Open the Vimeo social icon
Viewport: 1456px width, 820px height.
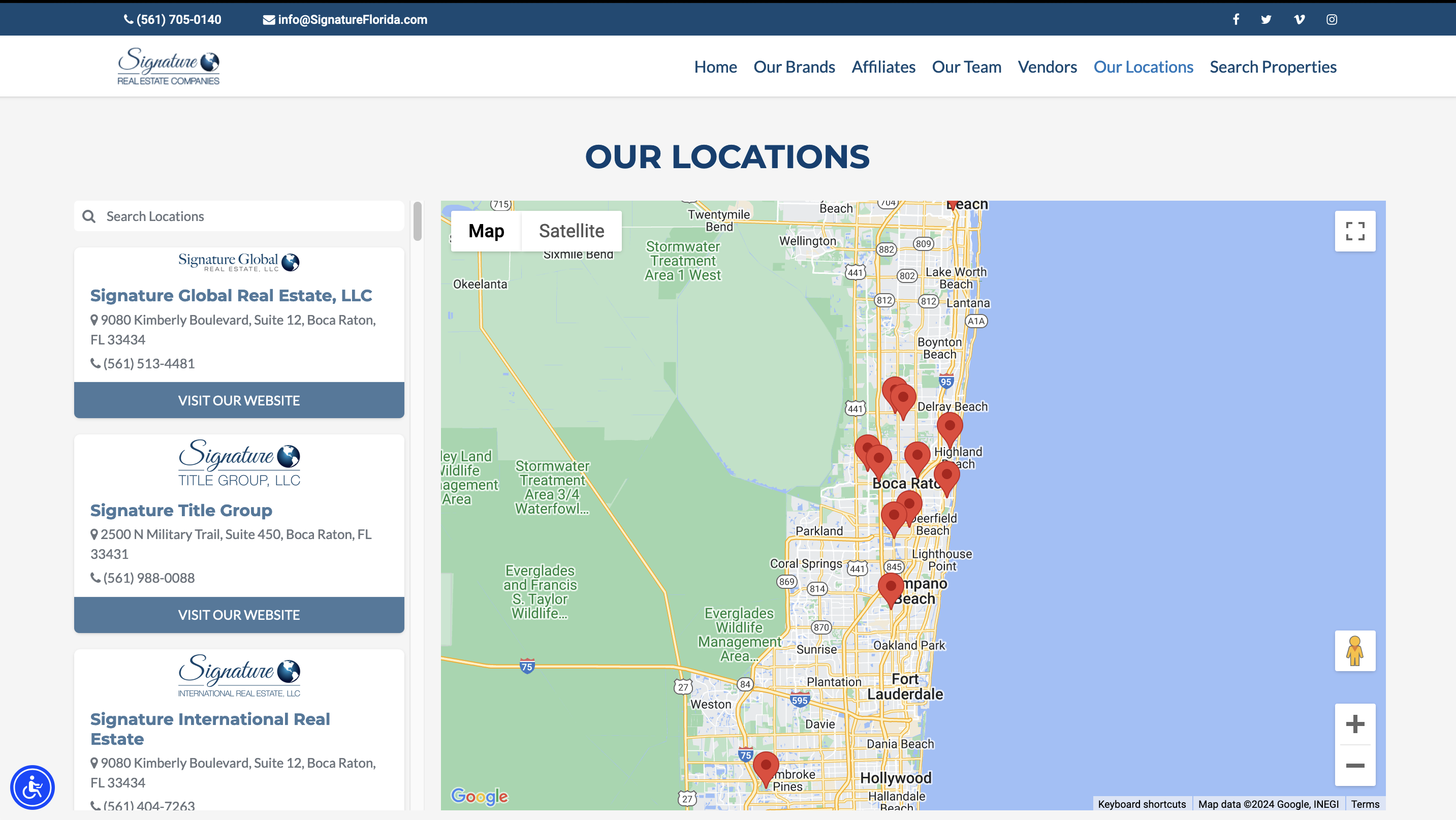[x=1299, y=19]
